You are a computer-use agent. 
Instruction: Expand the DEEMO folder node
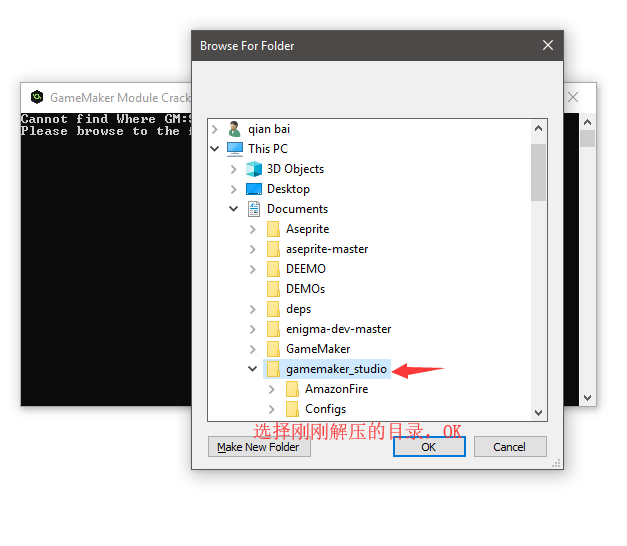(x=253, y=269)
